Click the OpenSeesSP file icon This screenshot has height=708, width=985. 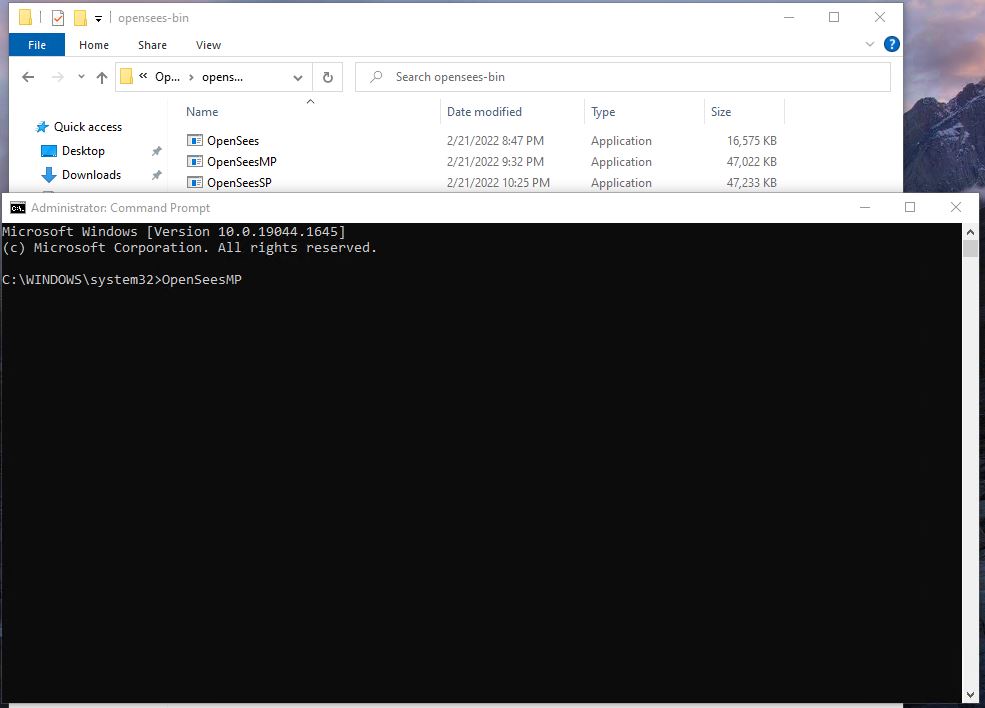click(x=195, y=183)
